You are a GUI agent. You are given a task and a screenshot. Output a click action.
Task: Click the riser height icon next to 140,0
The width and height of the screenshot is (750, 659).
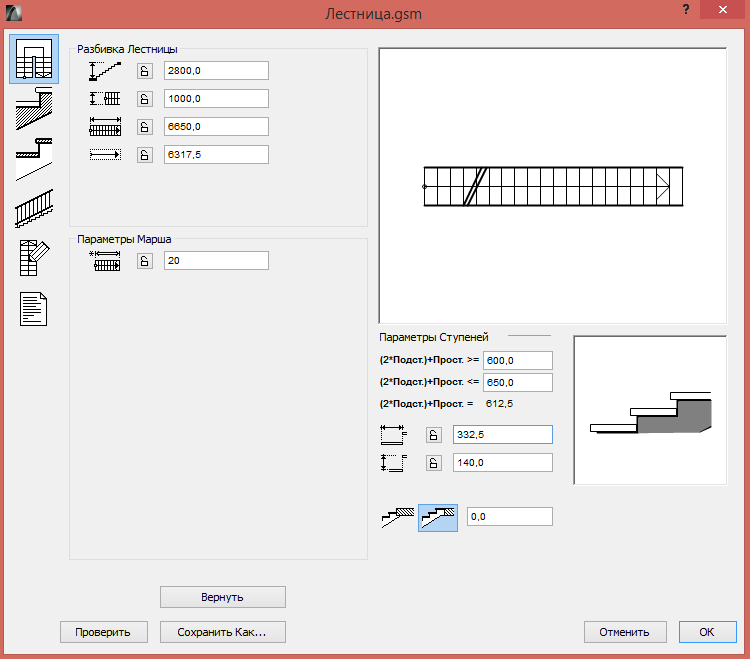[393, 463]
